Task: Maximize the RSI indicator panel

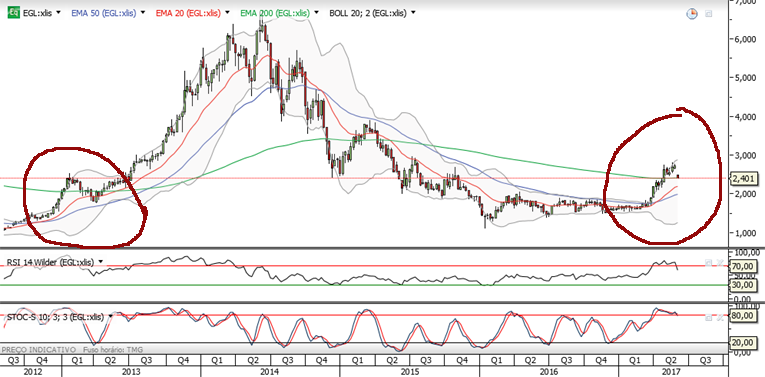Action: (708, 263)
